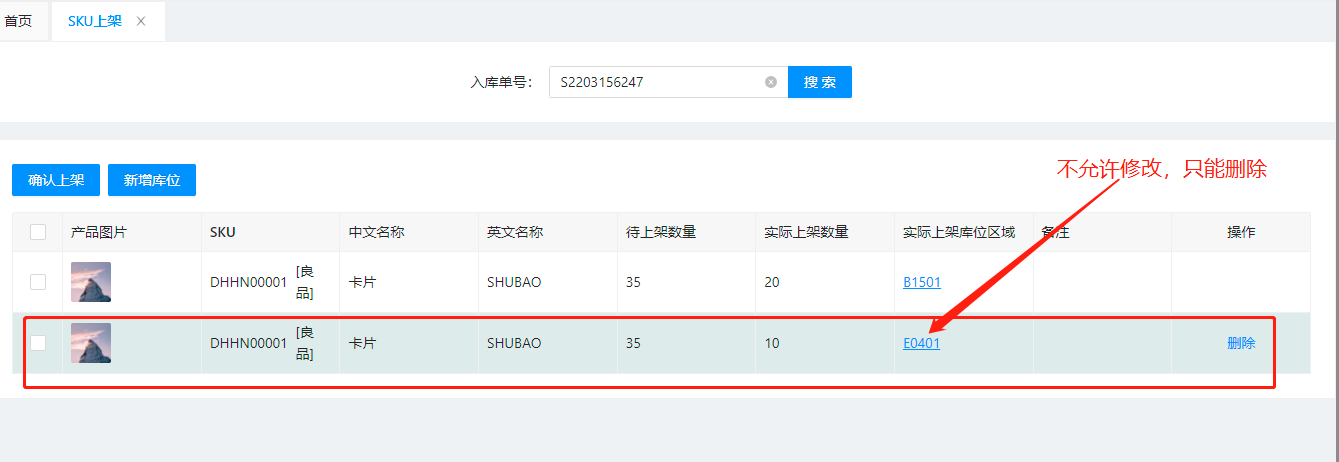Click the 新增库位 button
Screen dimensions: 1339x462
(x=152, y=180)
